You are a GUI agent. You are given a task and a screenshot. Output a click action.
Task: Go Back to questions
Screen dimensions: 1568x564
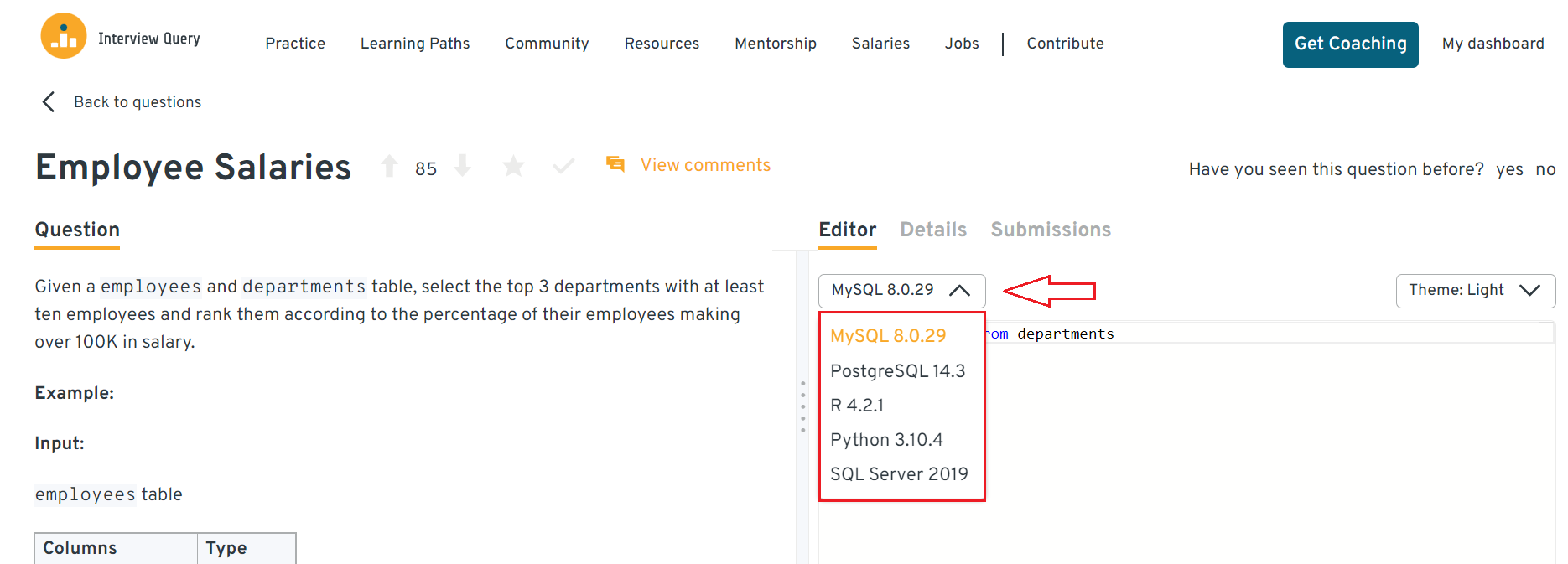[138, 102]
